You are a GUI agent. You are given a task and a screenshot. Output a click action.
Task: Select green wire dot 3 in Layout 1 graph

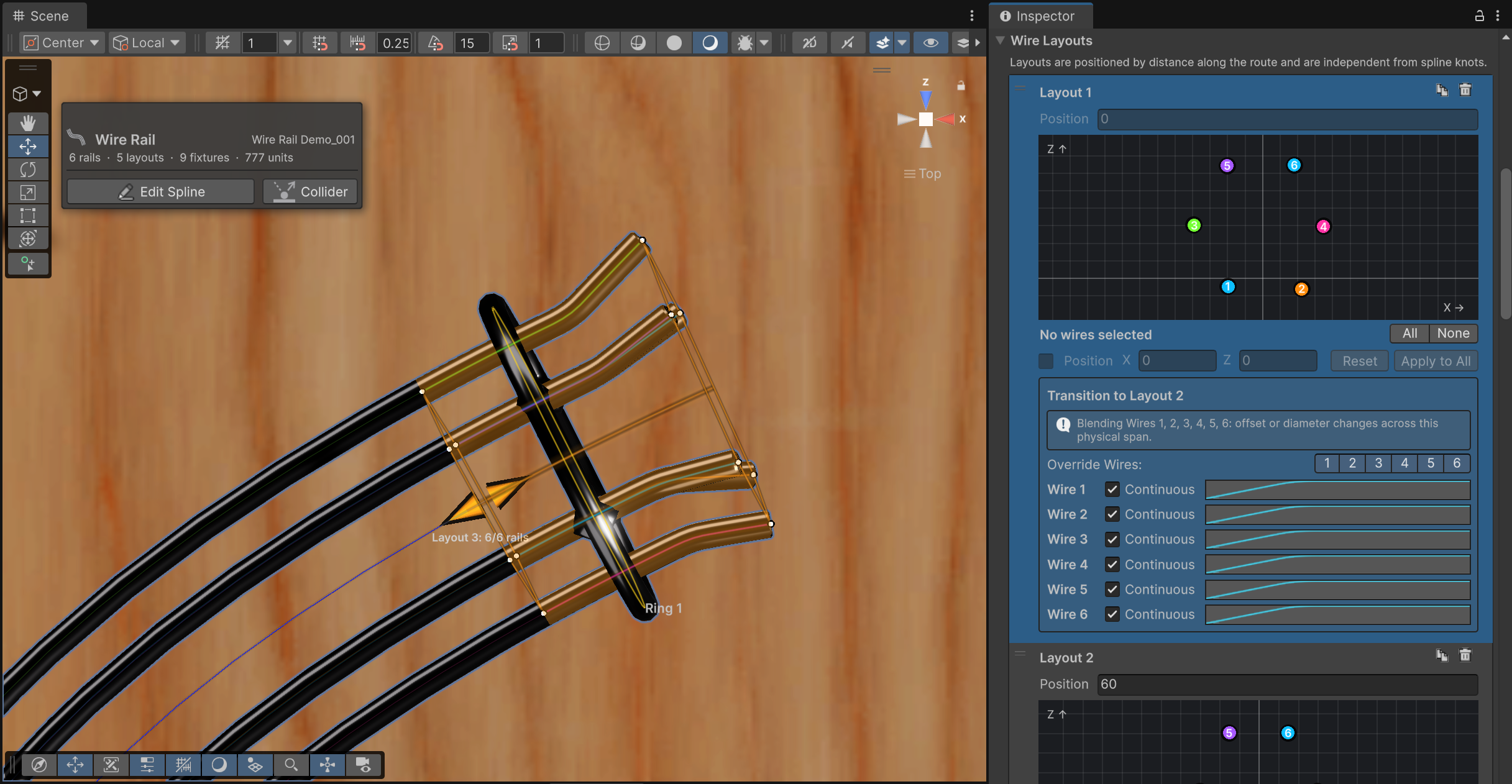coord(1194,226)
